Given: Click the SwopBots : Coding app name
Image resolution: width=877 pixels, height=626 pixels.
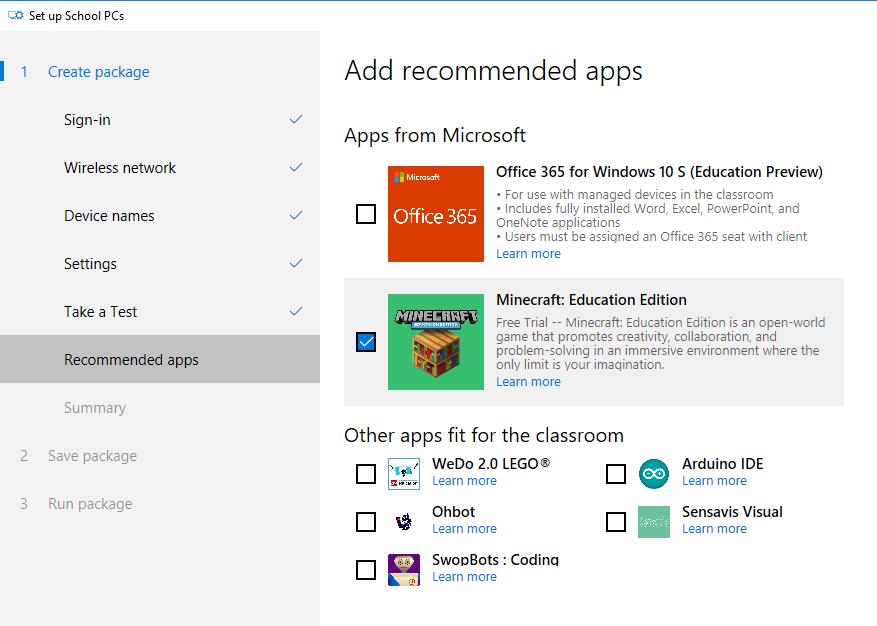Looking at the screenshot, I should 496,560.
